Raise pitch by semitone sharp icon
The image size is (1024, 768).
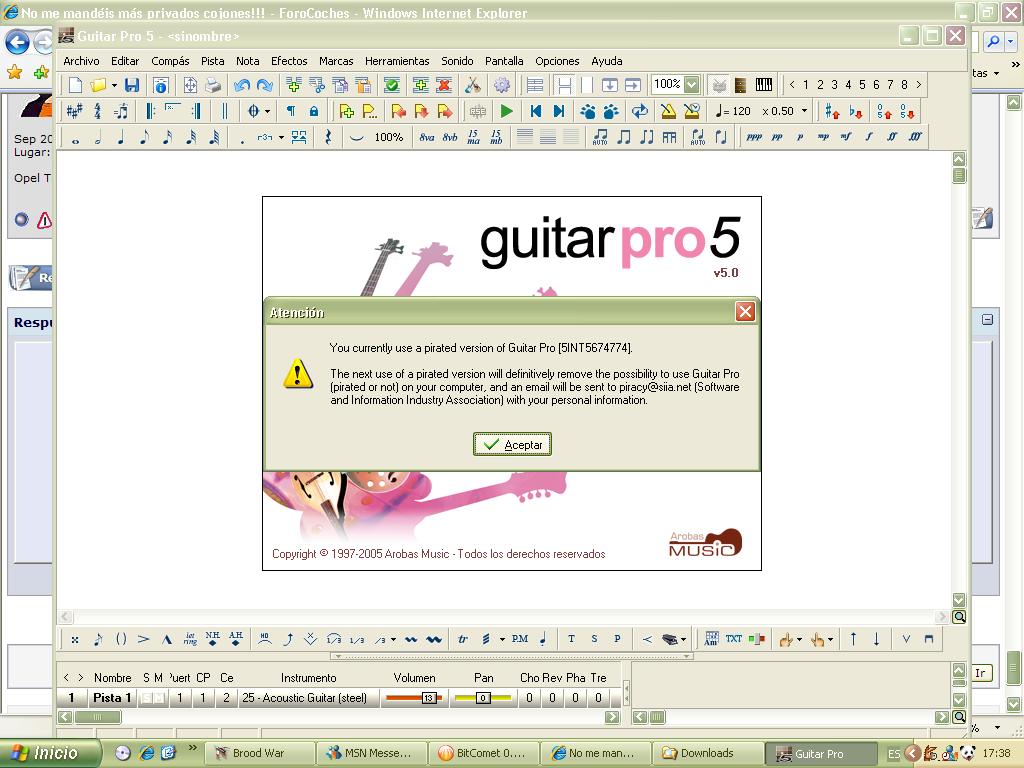click(x=832, y=112)
